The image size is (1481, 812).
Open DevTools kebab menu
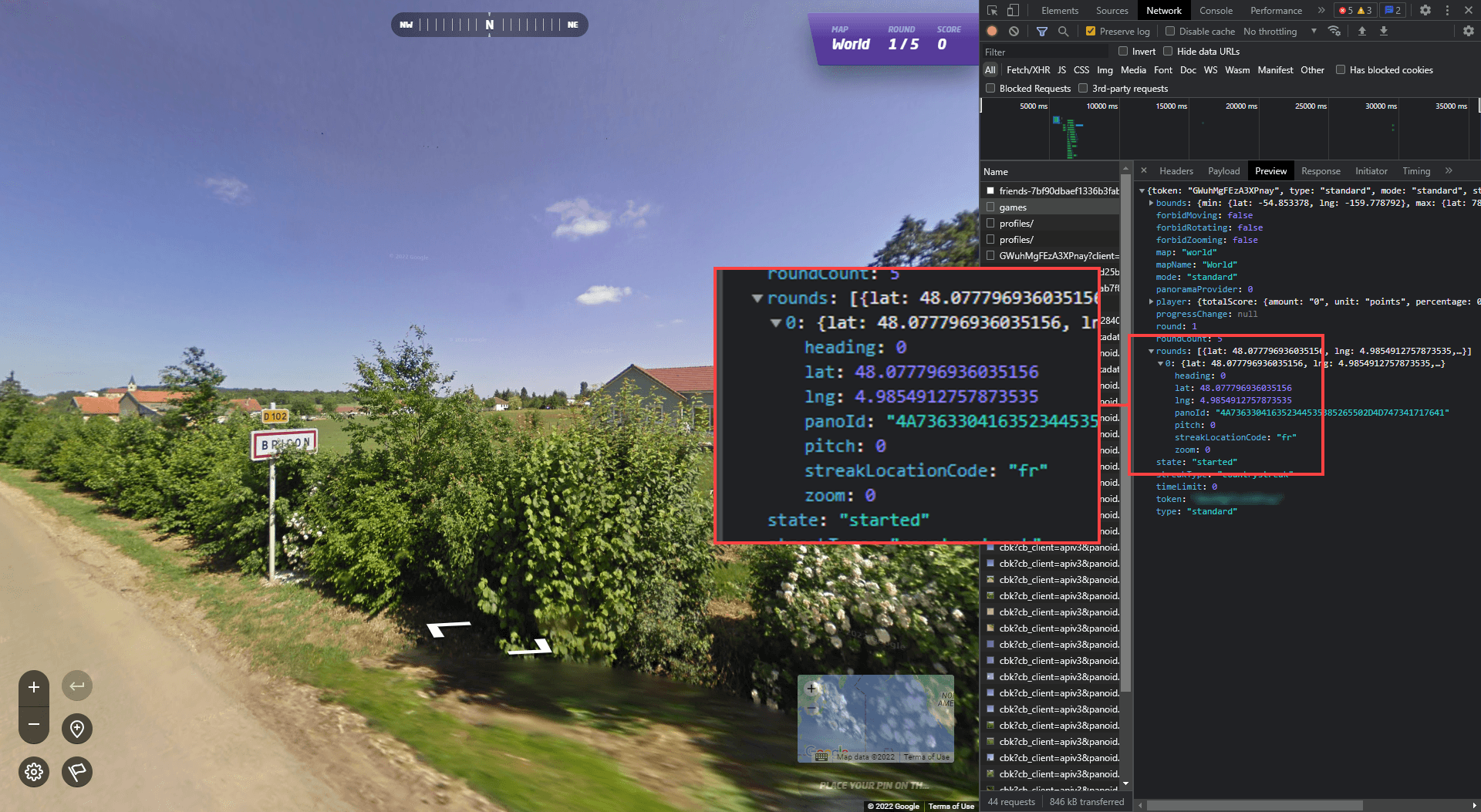click(1447, 11)
